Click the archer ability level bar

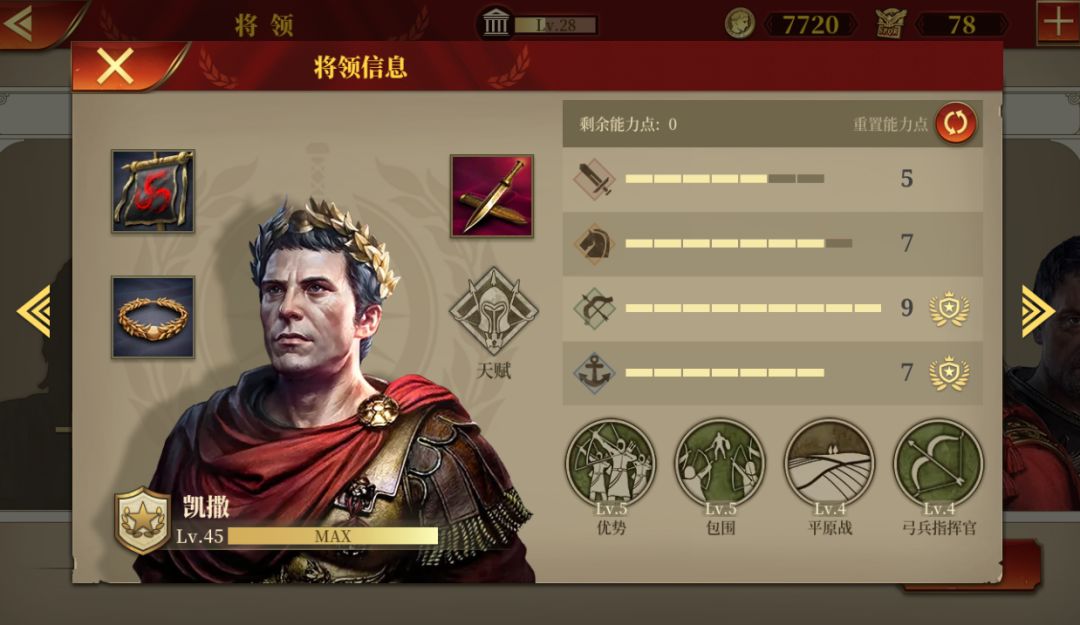(753, 308)
